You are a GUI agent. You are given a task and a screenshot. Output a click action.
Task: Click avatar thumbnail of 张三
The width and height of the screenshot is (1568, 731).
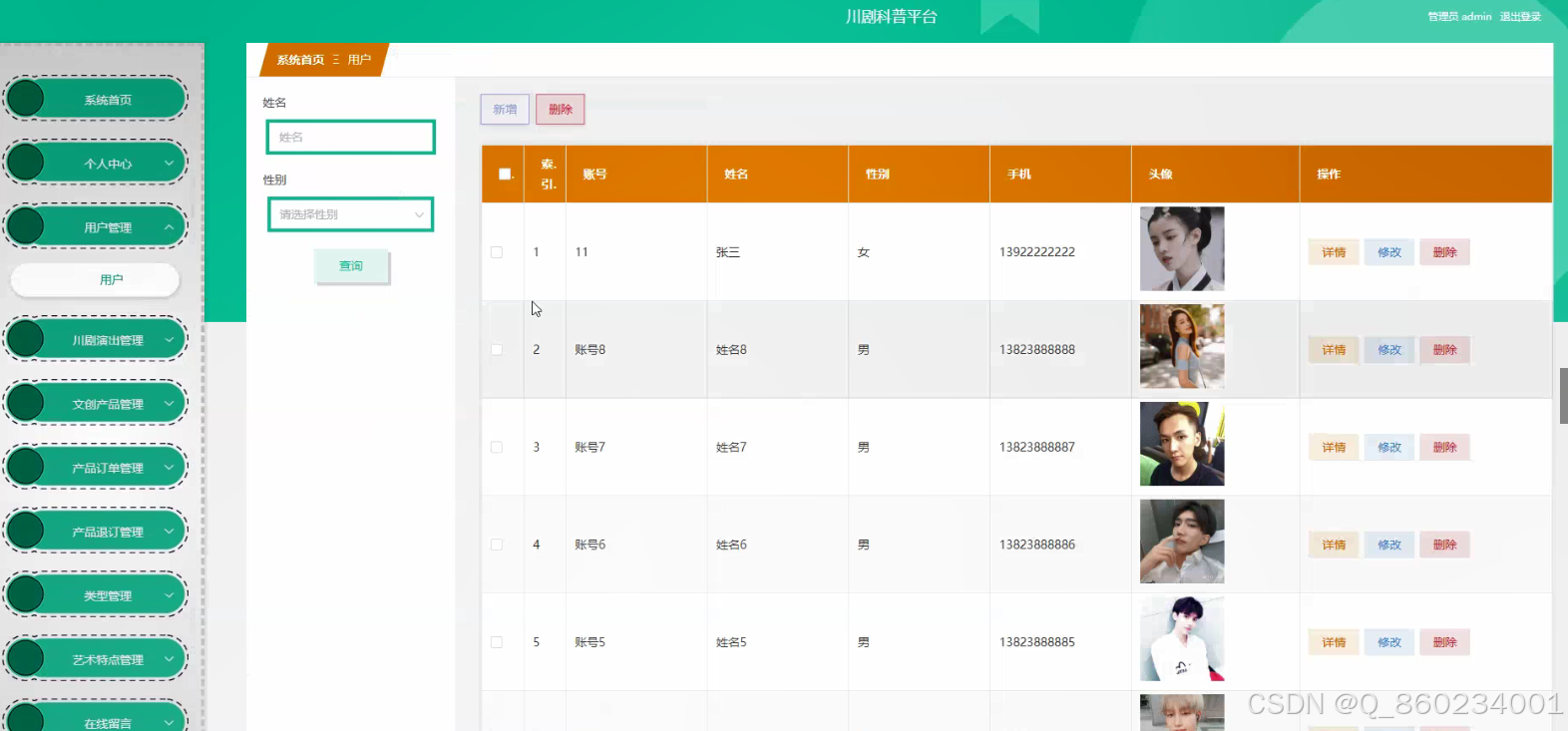(1182, 249)
